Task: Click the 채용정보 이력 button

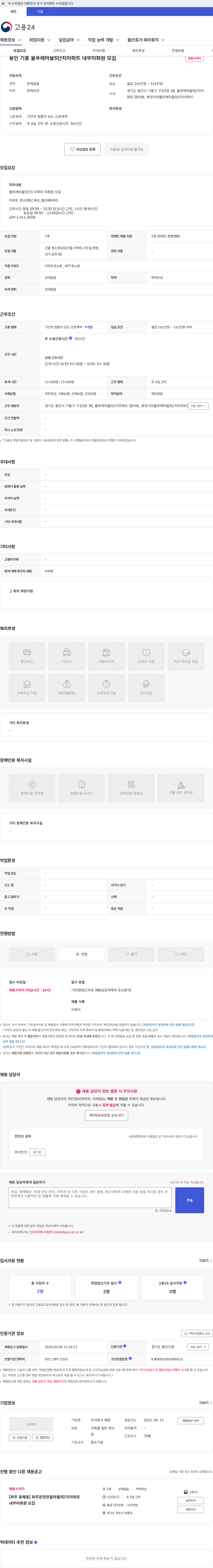Action: click(191, 1421)
